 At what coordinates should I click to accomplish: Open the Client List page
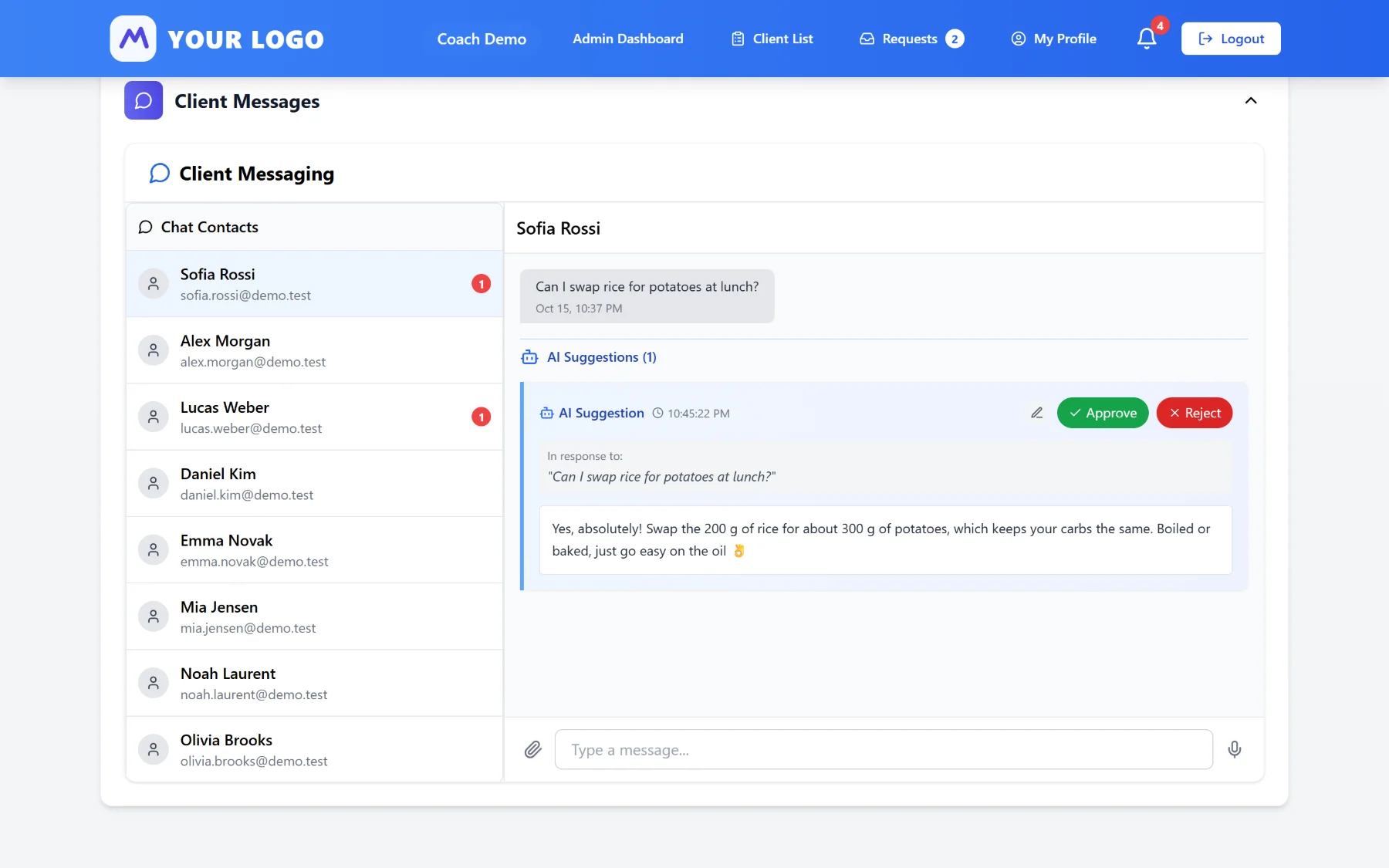(772, 39)
